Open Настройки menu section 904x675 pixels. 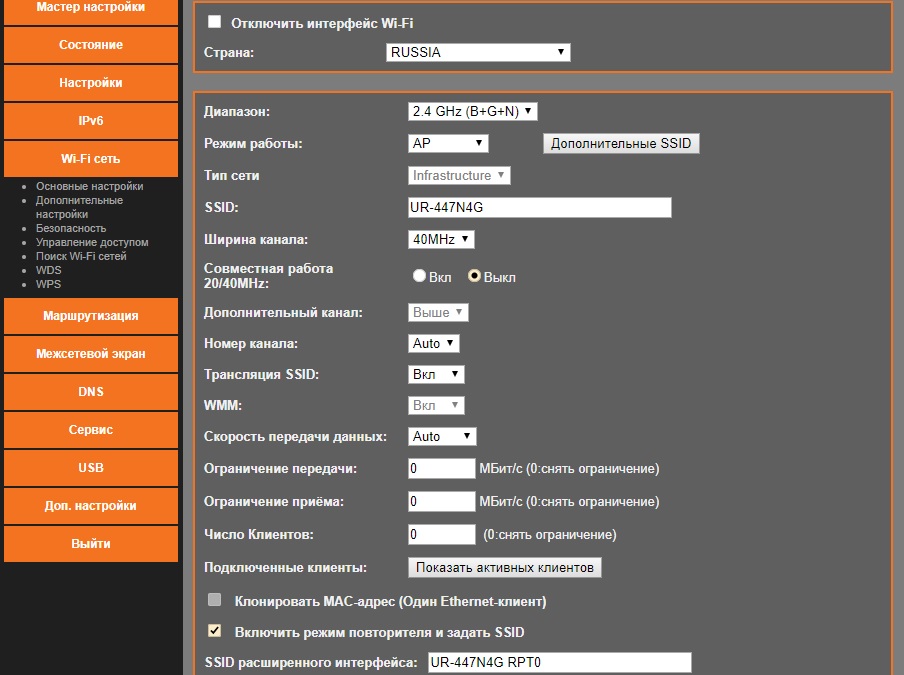point(91,83)
